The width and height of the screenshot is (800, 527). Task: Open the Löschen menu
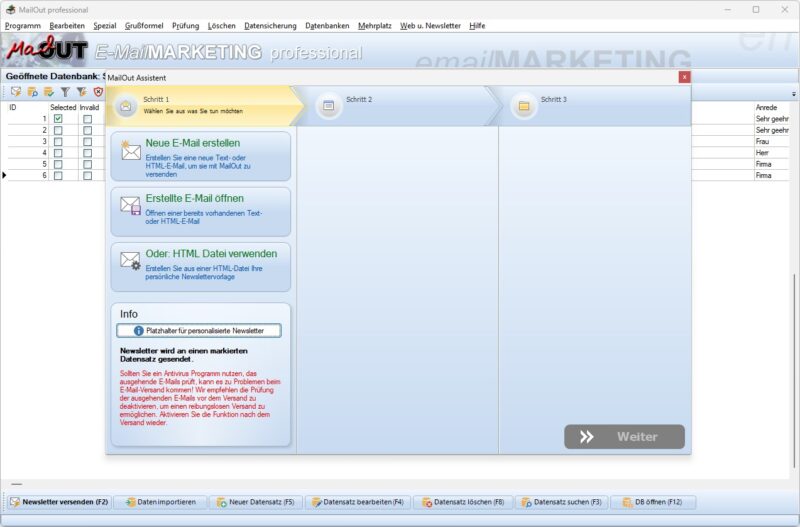221,26
